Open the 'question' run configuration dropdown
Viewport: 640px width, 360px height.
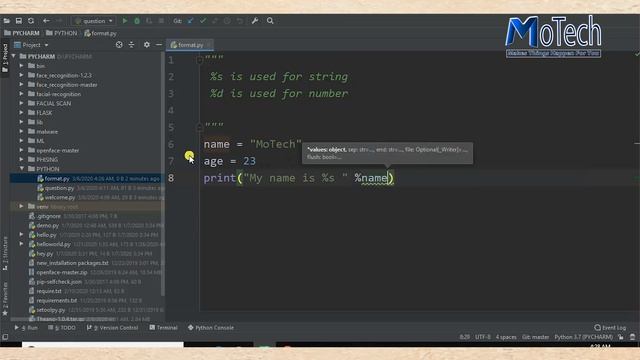coord(93,21)
